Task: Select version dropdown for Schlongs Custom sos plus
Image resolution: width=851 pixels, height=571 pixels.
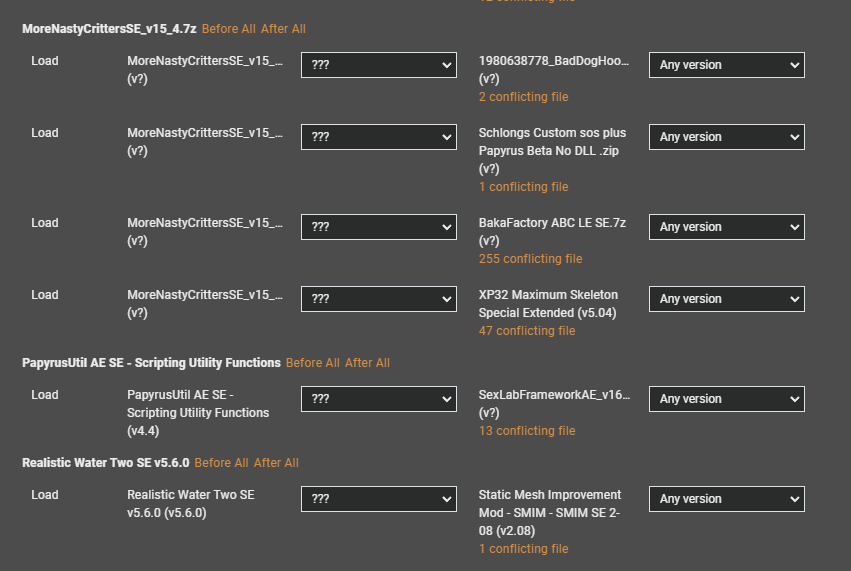Action: [x=727, y=137]
